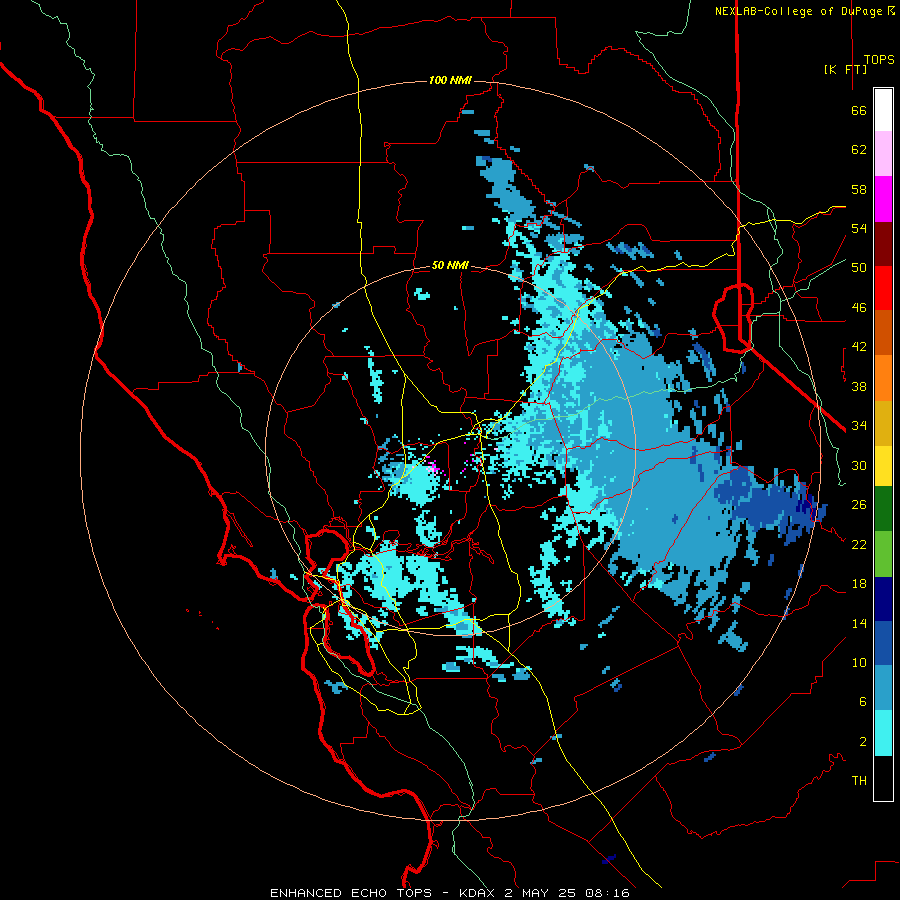Click the '14' legend value
Image resolution: width=900 pixels, height=900 pixels.
pos(859,623)
